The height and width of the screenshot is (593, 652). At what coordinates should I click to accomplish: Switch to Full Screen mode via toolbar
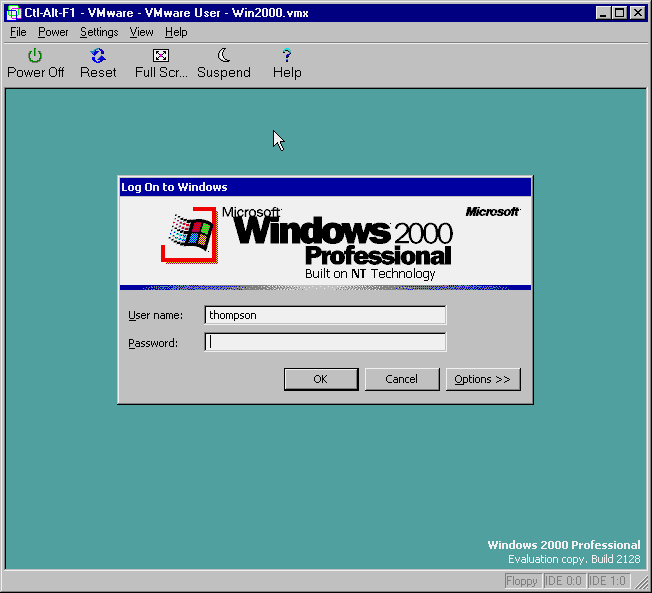[161, 56]
